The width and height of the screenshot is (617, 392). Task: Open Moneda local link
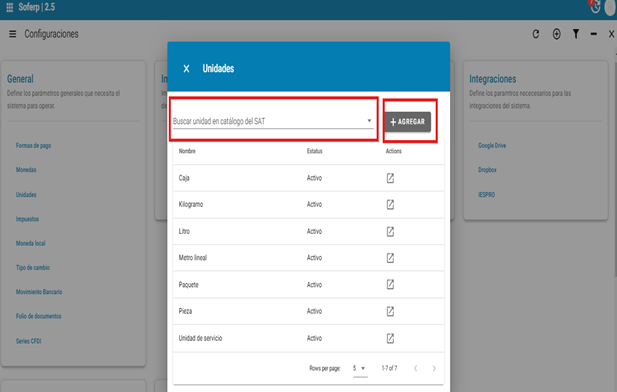31,244
